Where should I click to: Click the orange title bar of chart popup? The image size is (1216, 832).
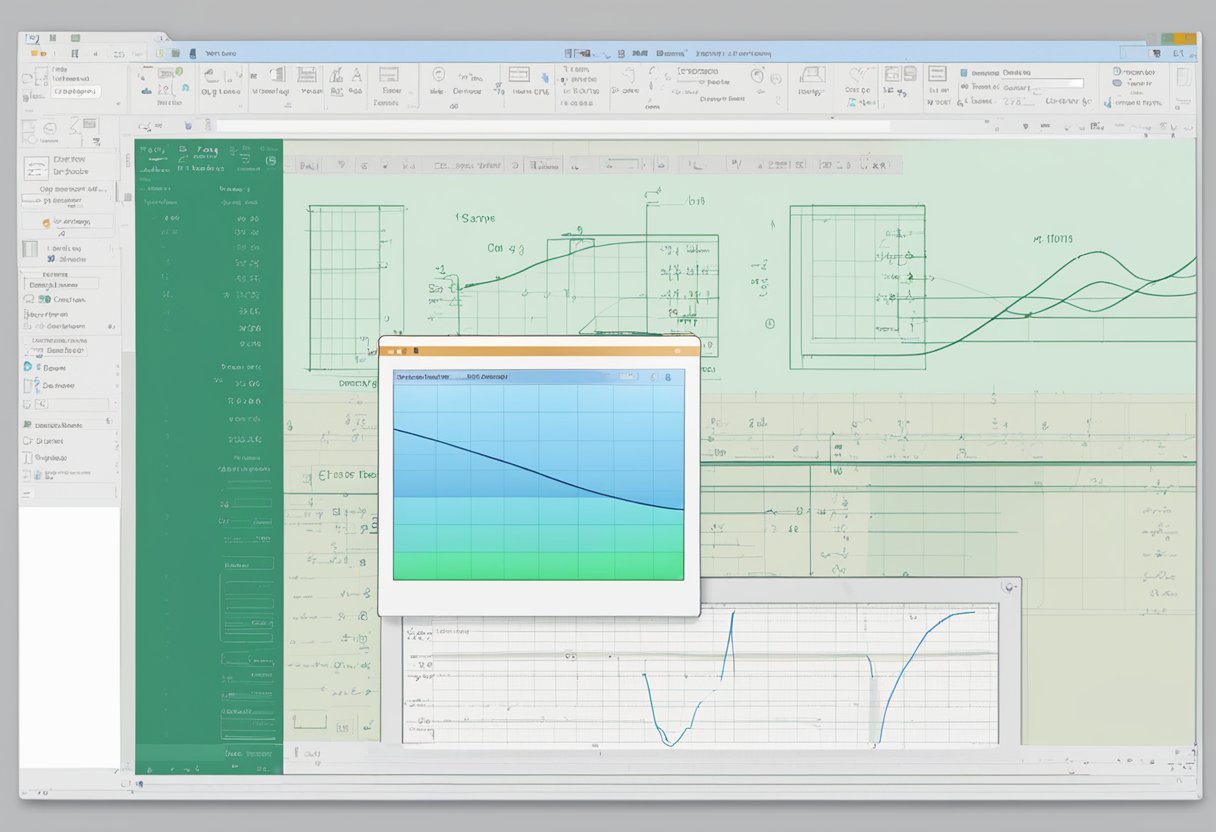pos(539,351)
